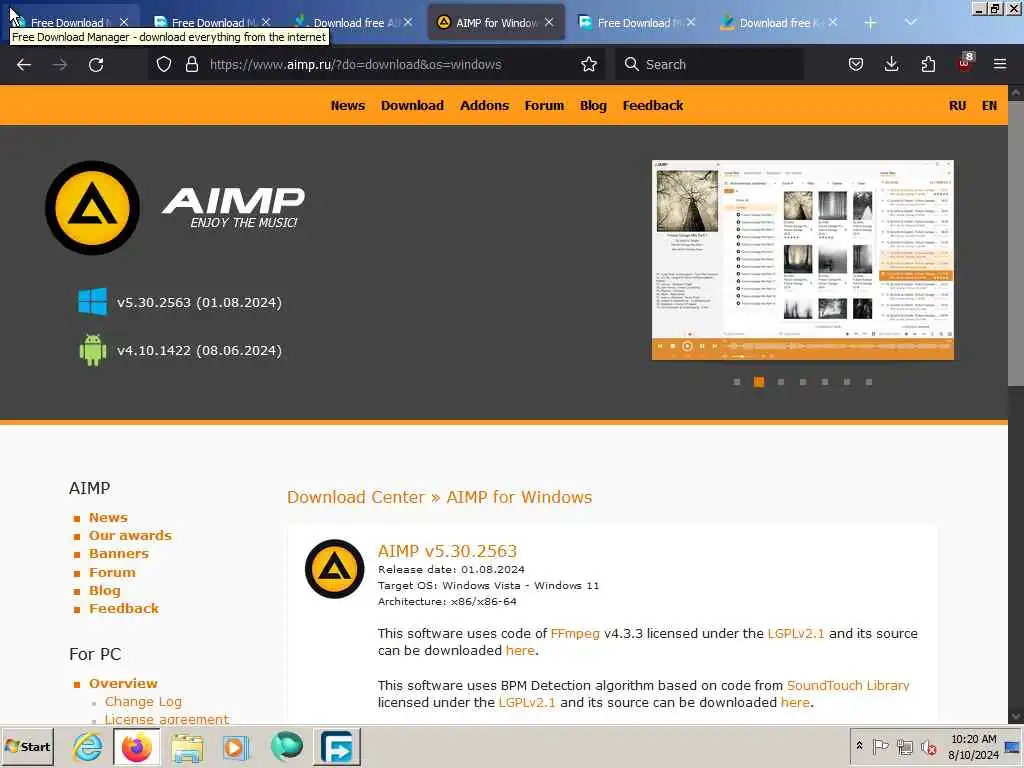Go back to the previous page
The width and height of the screenshot is (1024, 768).
[24, 65]
